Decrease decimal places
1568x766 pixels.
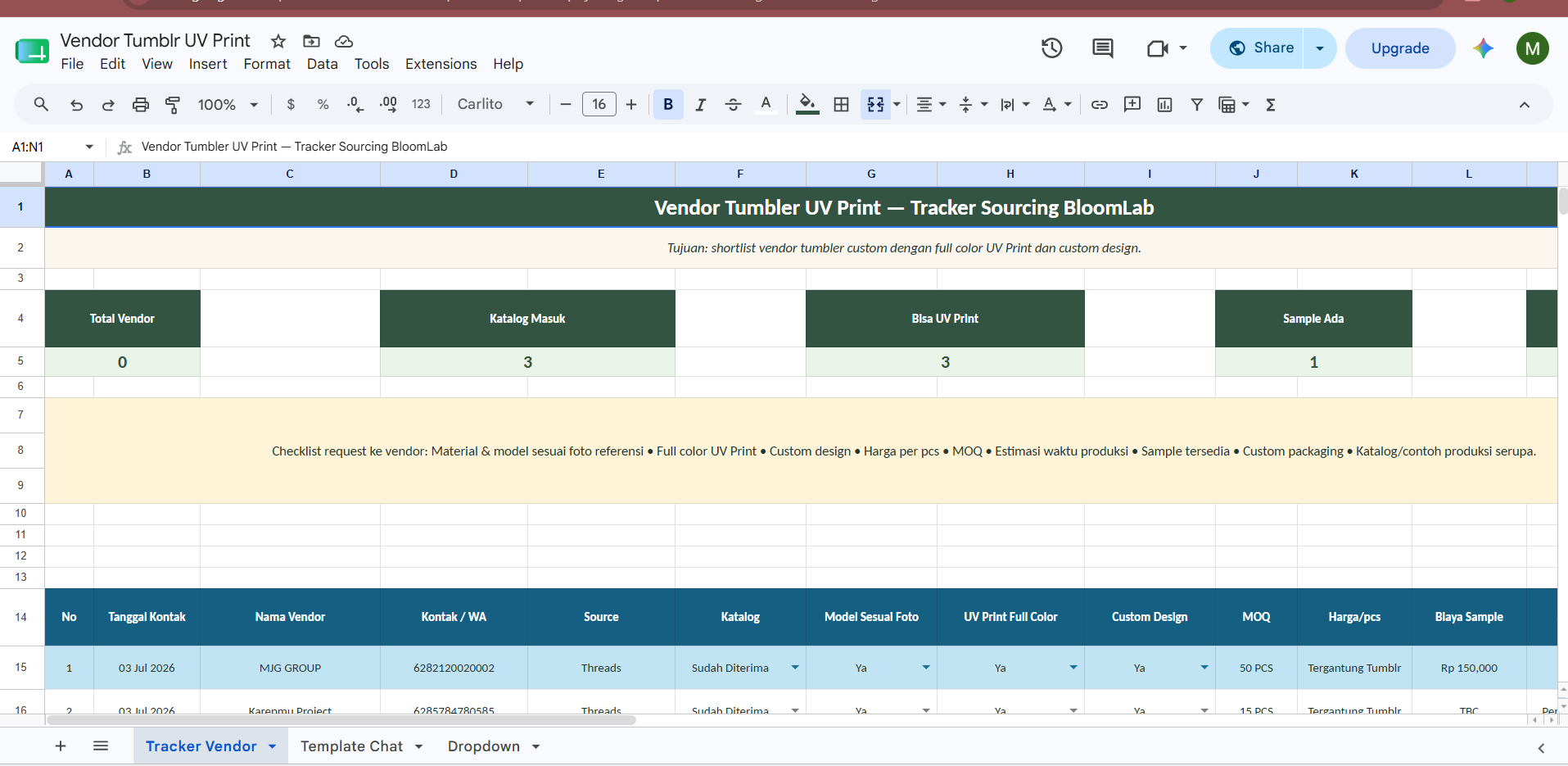coord(355,105)
